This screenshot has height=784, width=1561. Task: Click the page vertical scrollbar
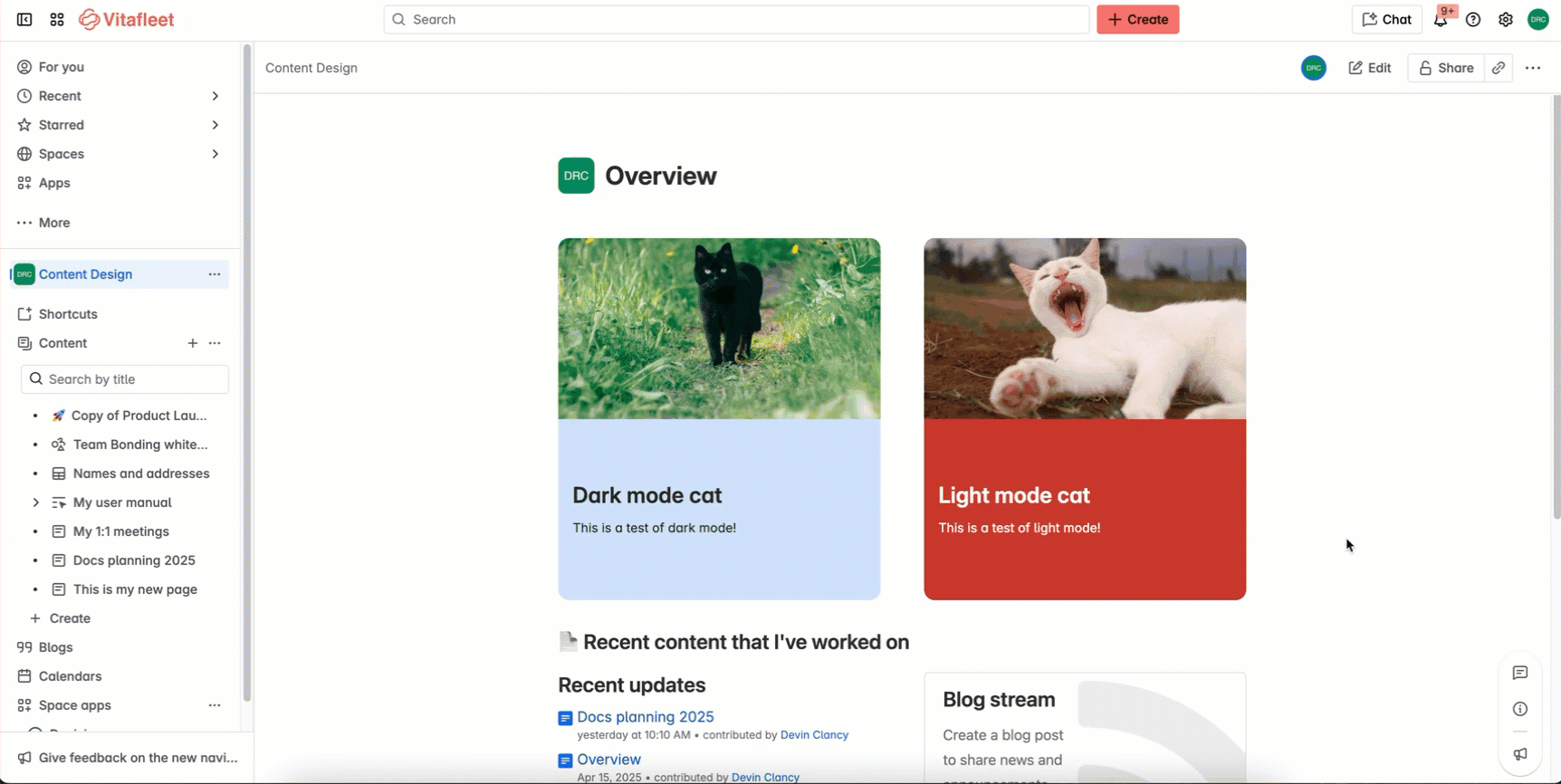(x=1556, y=308)
